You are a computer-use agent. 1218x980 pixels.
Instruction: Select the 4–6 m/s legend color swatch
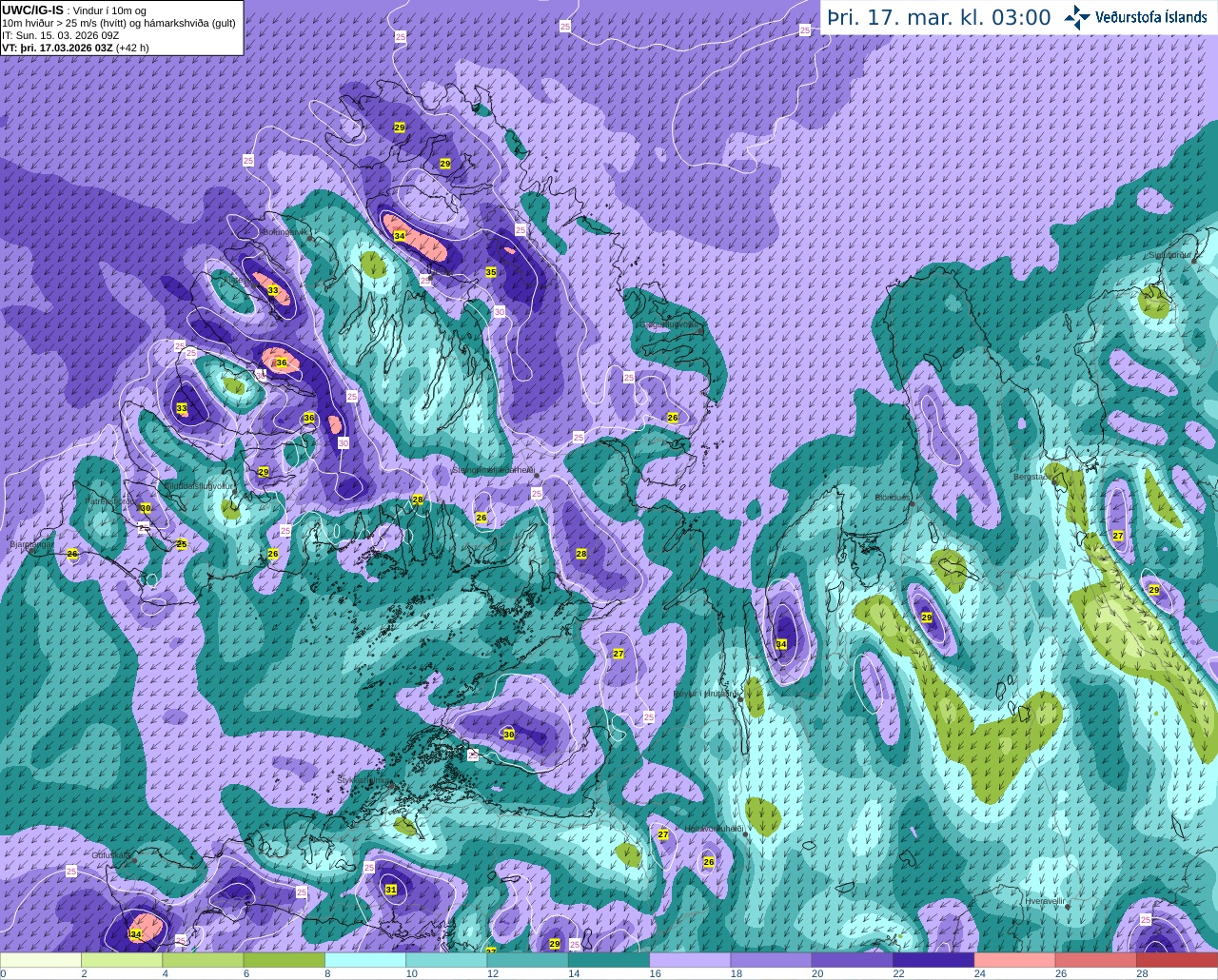(x=203, y=960)
